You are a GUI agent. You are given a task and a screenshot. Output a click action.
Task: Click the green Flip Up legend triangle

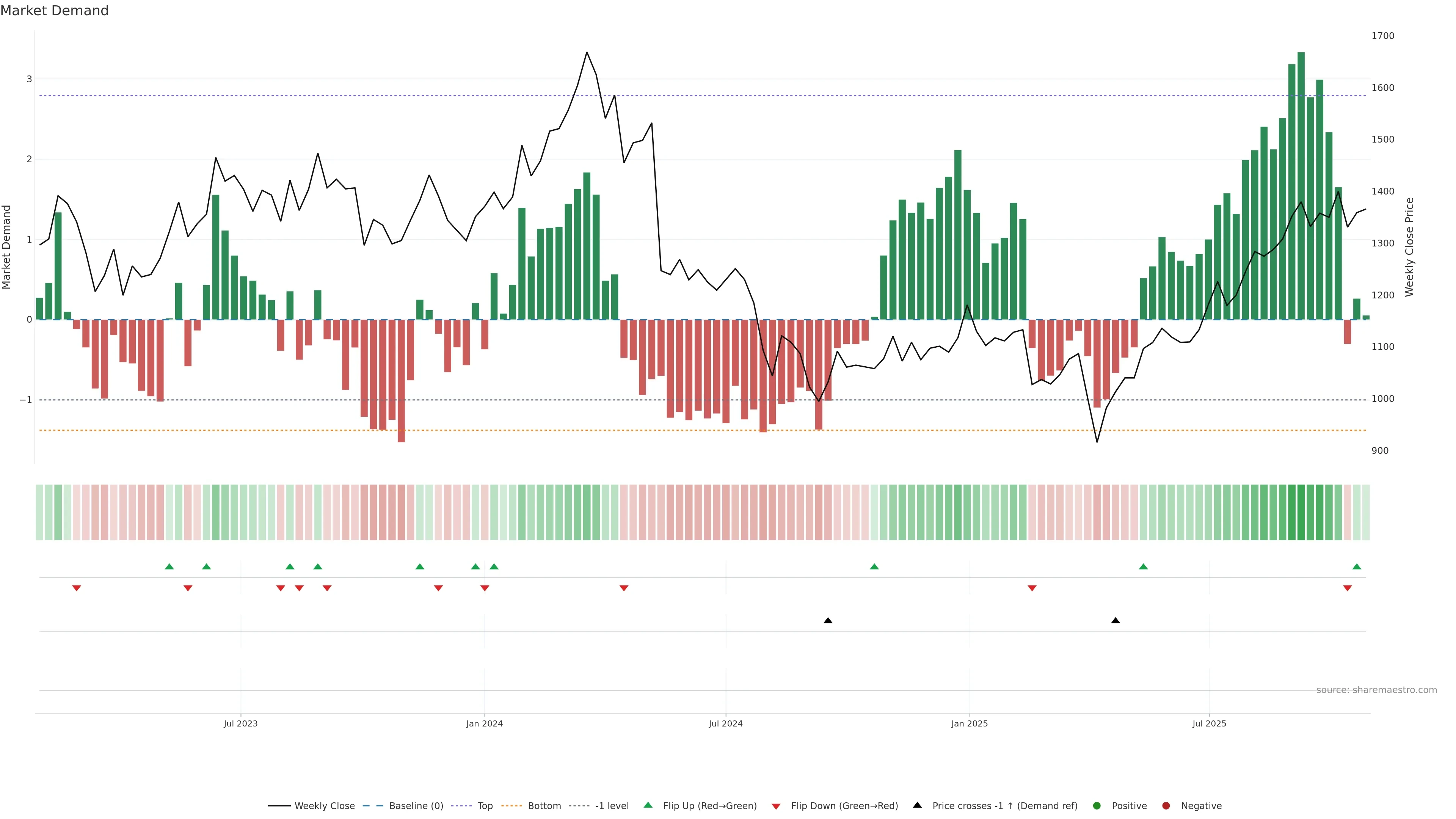pos(648,805)
